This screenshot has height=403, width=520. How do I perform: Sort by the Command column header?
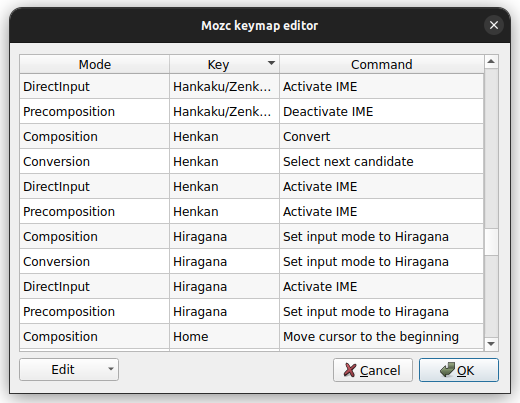tap(382, 64)
